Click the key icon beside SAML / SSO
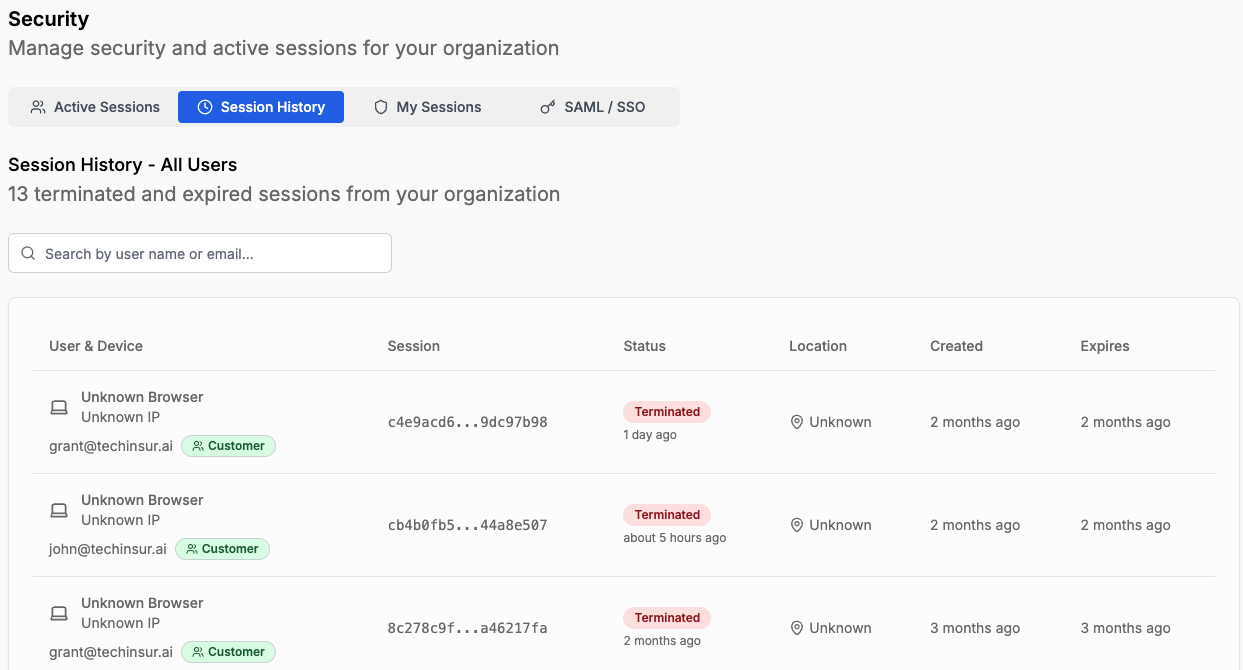The width and height of the screenshot is (1243, 670). pos(547,107)
